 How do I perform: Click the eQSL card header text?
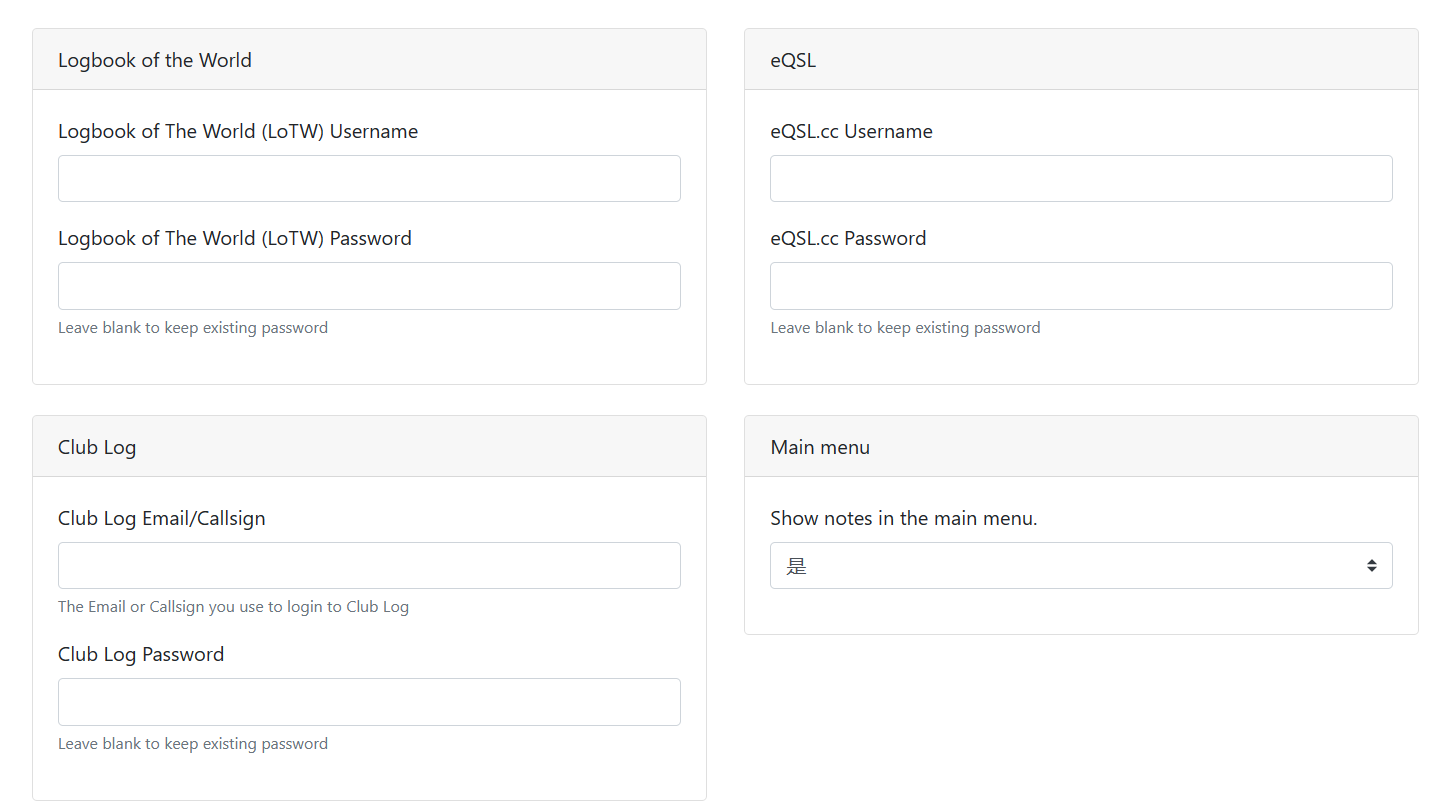click(x=793, y=60)
